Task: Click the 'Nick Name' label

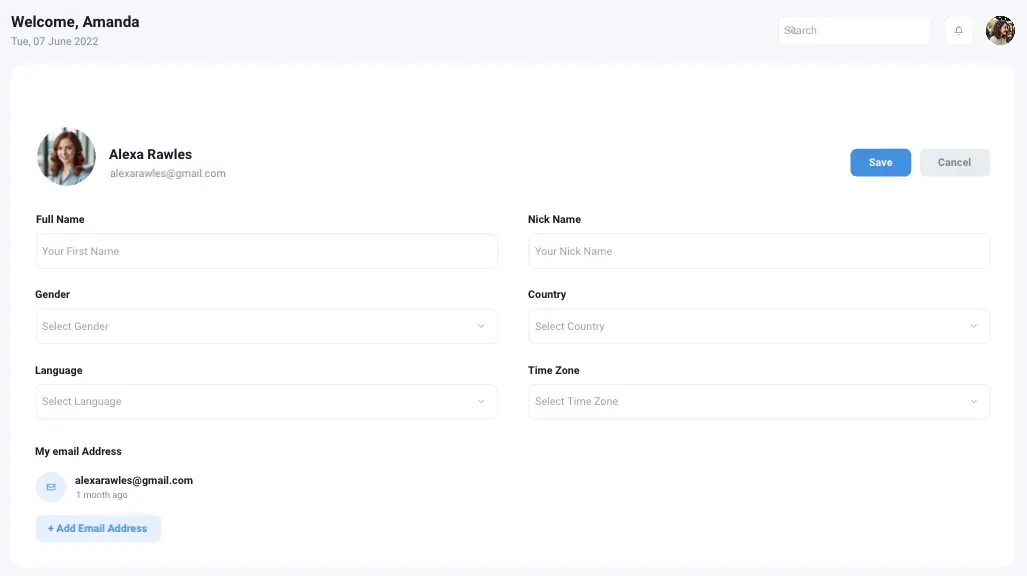Action: point(554,220)
